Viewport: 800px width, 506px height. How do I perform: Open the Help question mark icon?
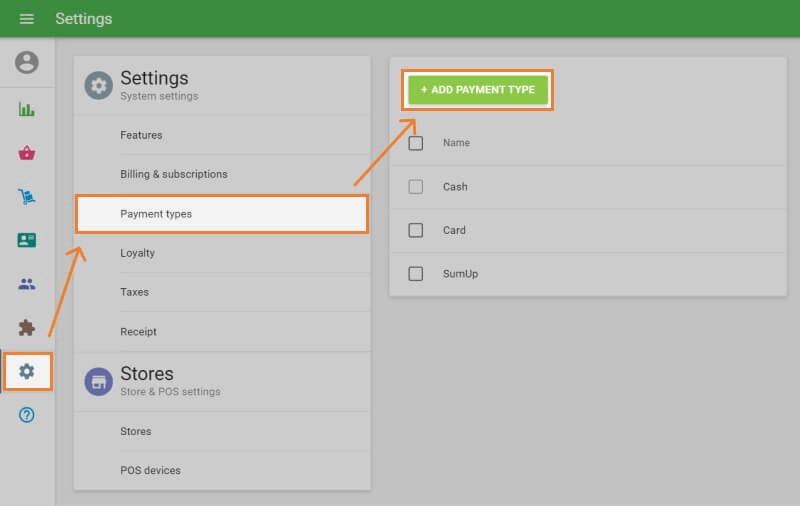tap(27, 415)
